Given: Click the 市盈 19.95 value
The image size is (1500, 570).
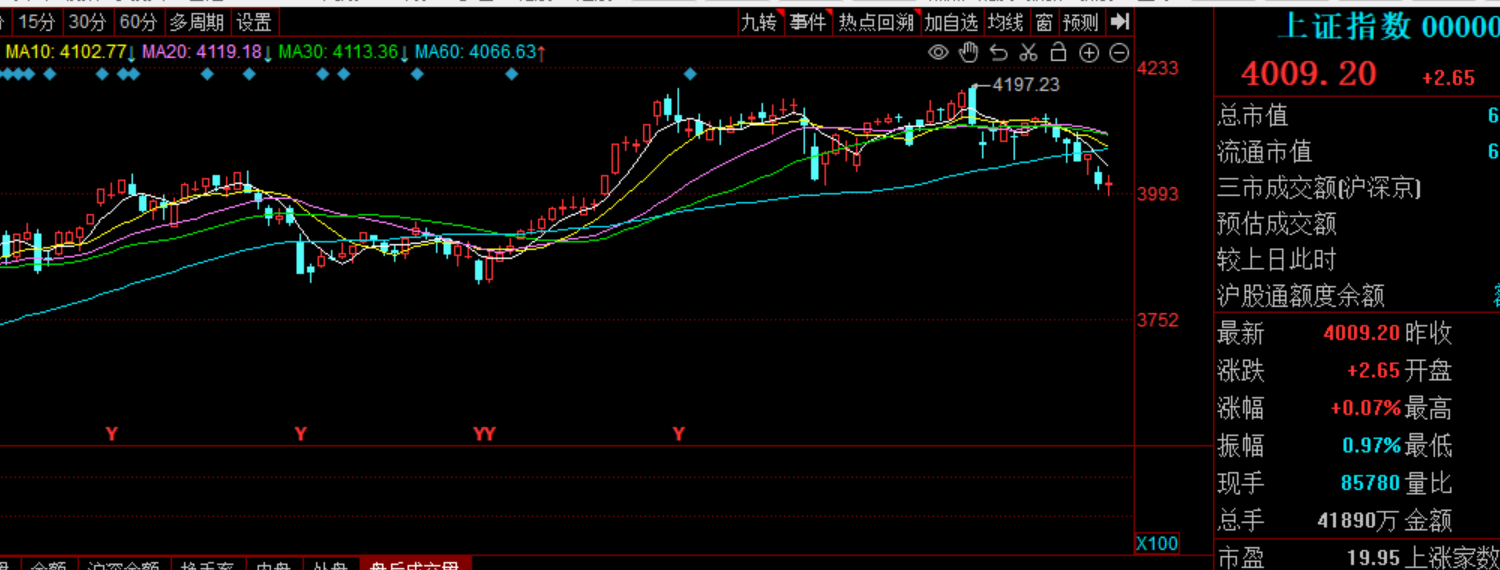Looking at the screenshot, I should (x=1375, y=556).
